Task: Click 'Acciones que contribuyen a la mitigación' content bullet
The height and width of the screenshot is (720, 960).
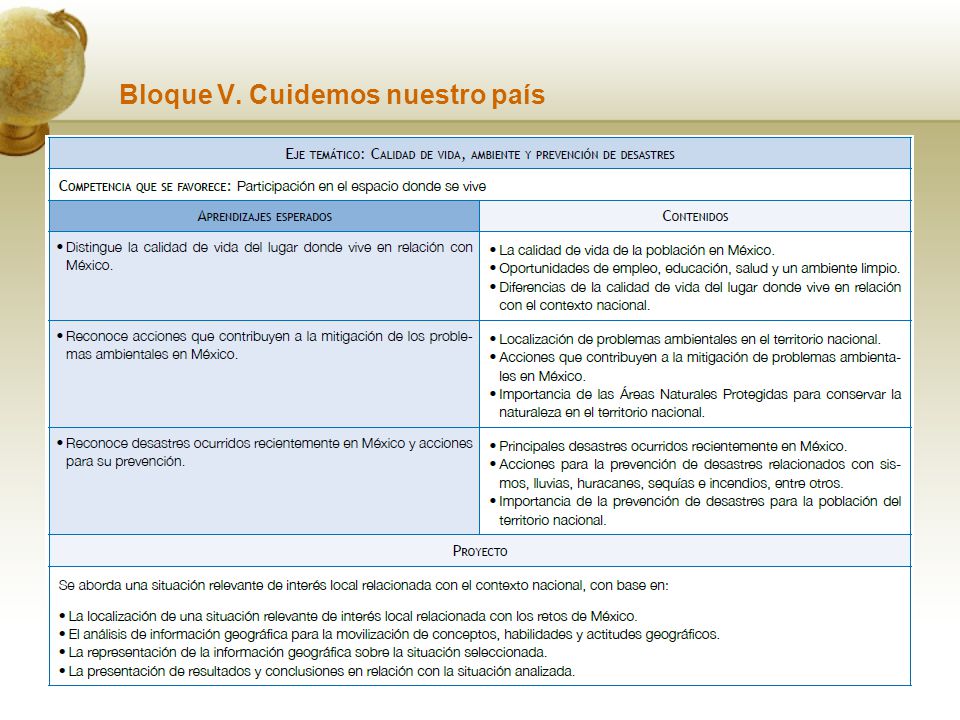Action: [696, 367]
